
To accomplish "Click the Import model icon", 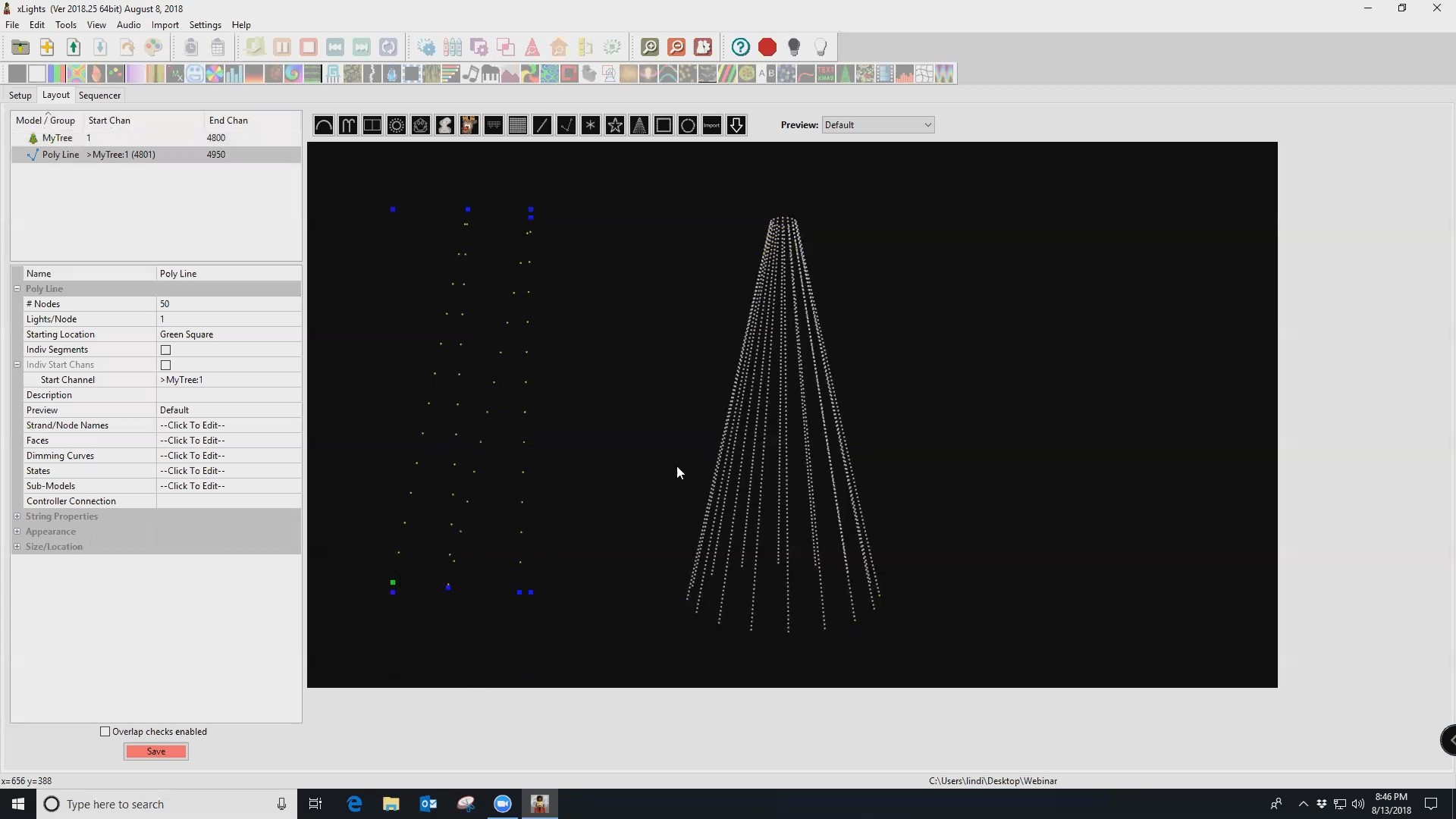I will [x=712, y=125].
